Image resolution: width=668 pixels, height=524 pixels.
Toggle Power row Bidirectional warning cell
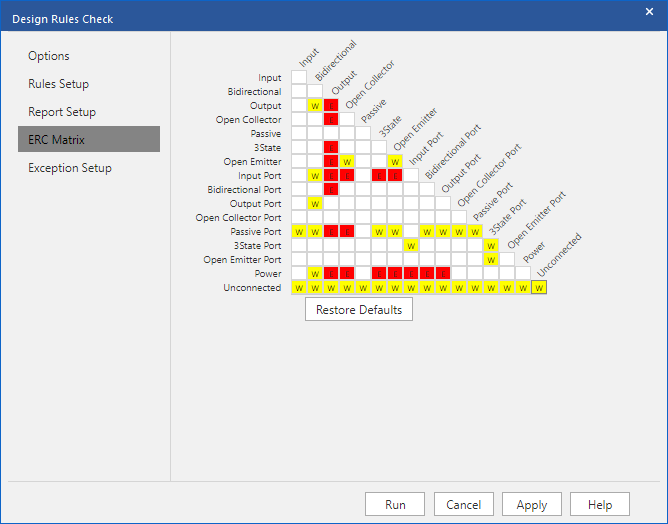[x=315, y=274]
